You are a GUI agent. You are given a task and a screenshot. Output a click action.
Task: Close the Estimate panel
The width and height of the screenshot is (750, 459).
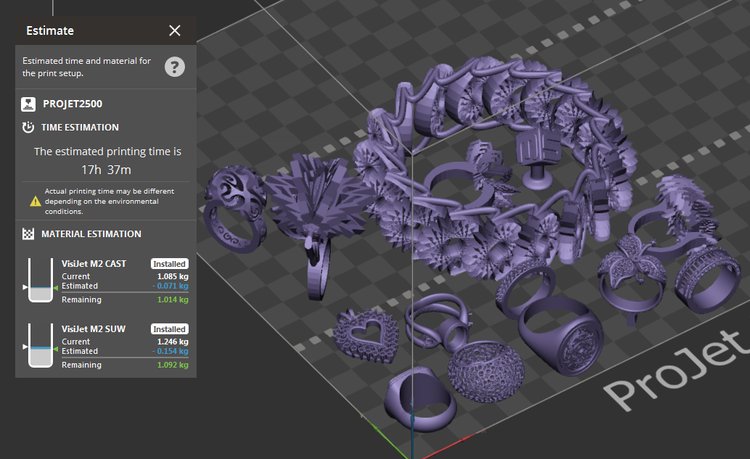[175, 30]
